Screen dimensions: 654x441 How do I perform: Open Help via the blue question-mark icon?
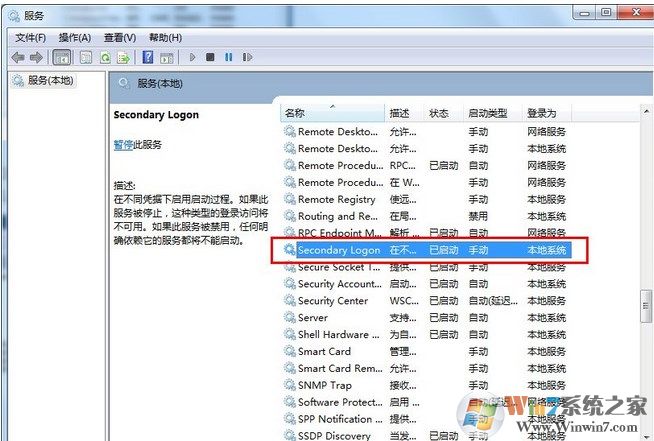pos(148,57)
